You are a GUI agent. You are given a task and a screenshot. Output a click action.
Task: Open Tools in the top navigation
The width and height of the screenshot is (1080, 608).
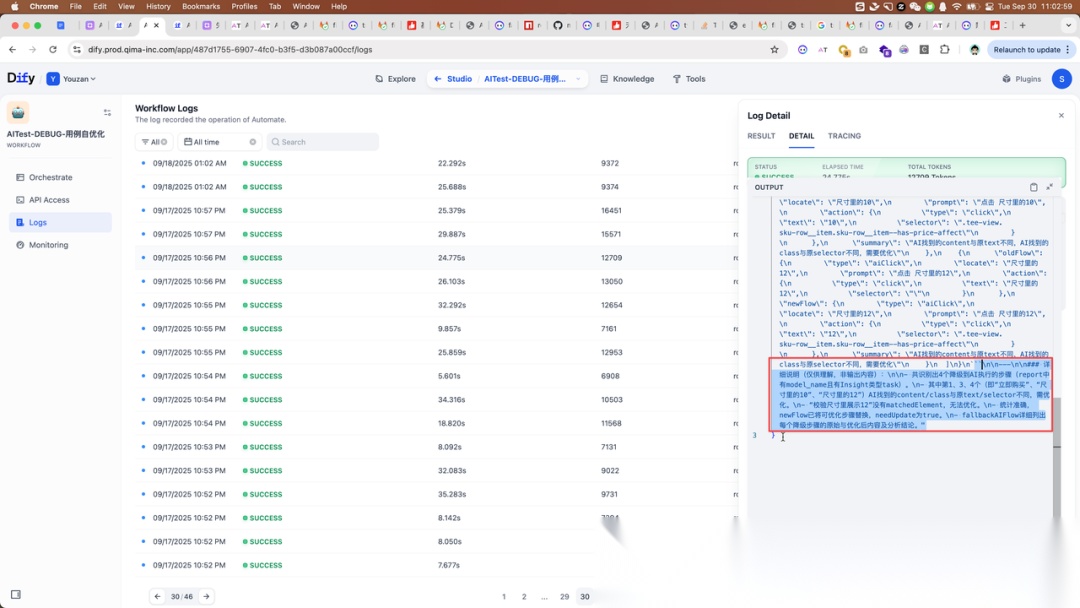tap(689, 79)
